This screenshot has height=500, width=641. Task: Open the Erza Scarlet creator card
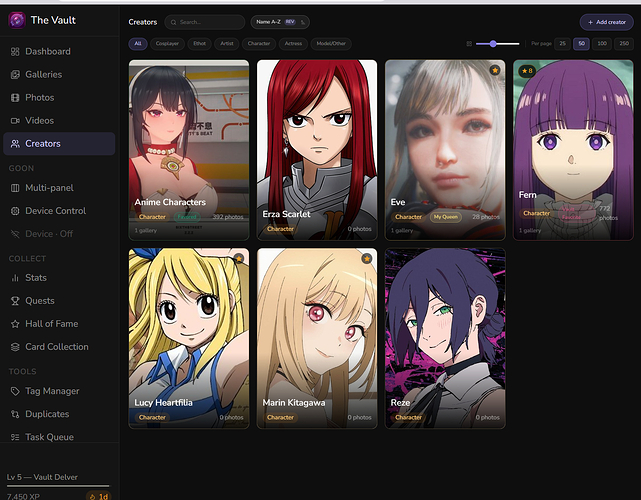point(317,150)
